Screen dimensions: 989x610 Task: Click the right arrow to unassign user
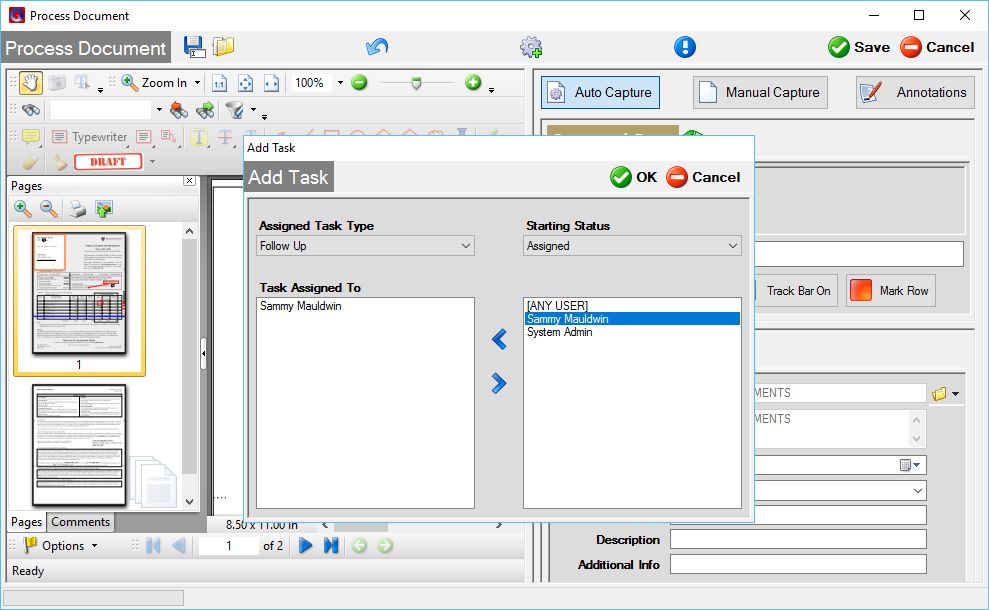pyautogui.click(x=499, y=383)
